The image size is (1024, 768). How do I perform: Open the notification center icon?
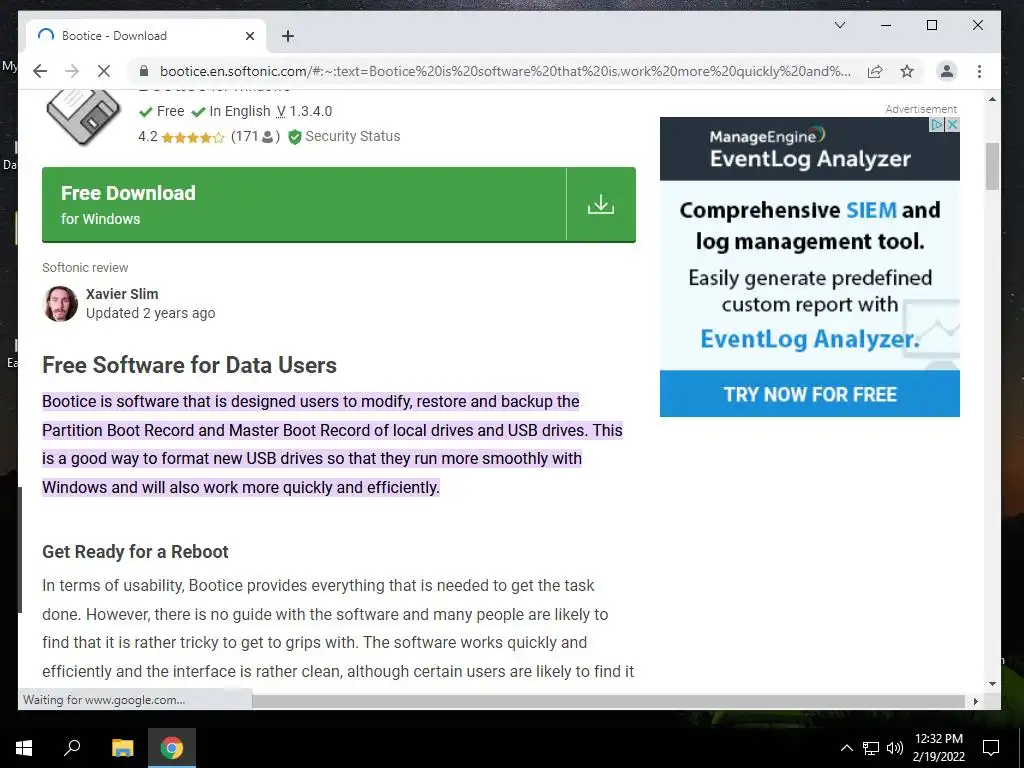pos(991,748)
